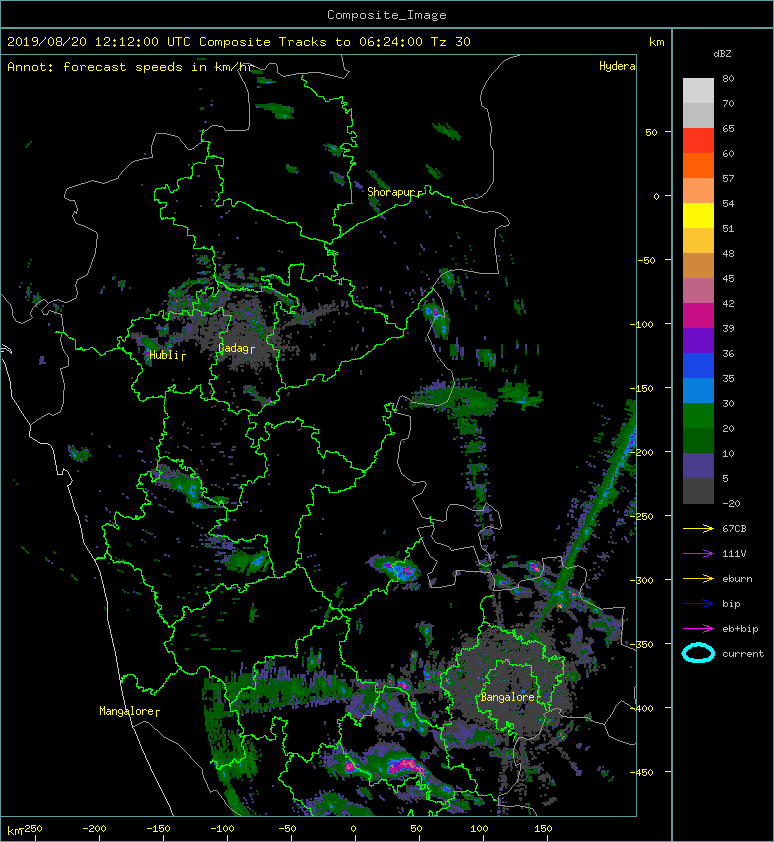Click the -300 tick on vertical axis
The height and width of the screenshot is (842, 774).
(x=641, y=580)
